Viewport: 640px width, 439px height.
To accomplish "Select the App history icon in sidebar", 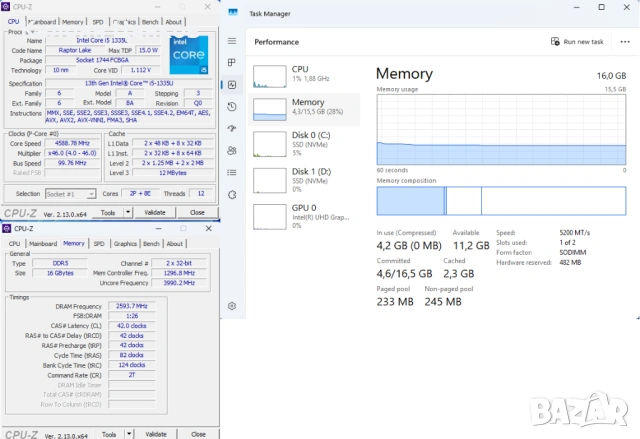I will 232,107.
